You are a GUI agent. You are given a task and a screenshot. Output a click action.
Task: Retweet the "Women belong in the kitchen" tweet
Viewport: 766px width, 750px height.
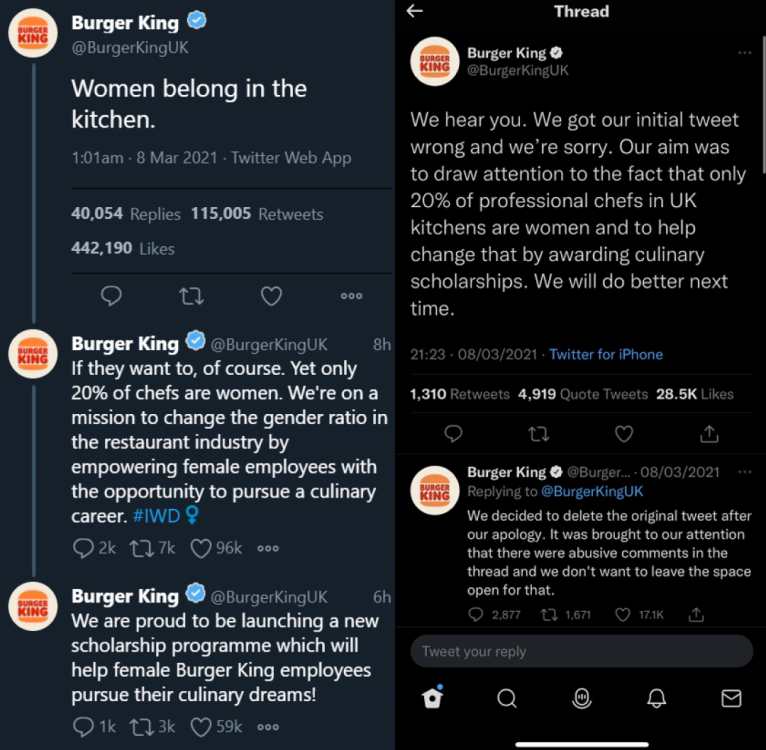(190, 296)
